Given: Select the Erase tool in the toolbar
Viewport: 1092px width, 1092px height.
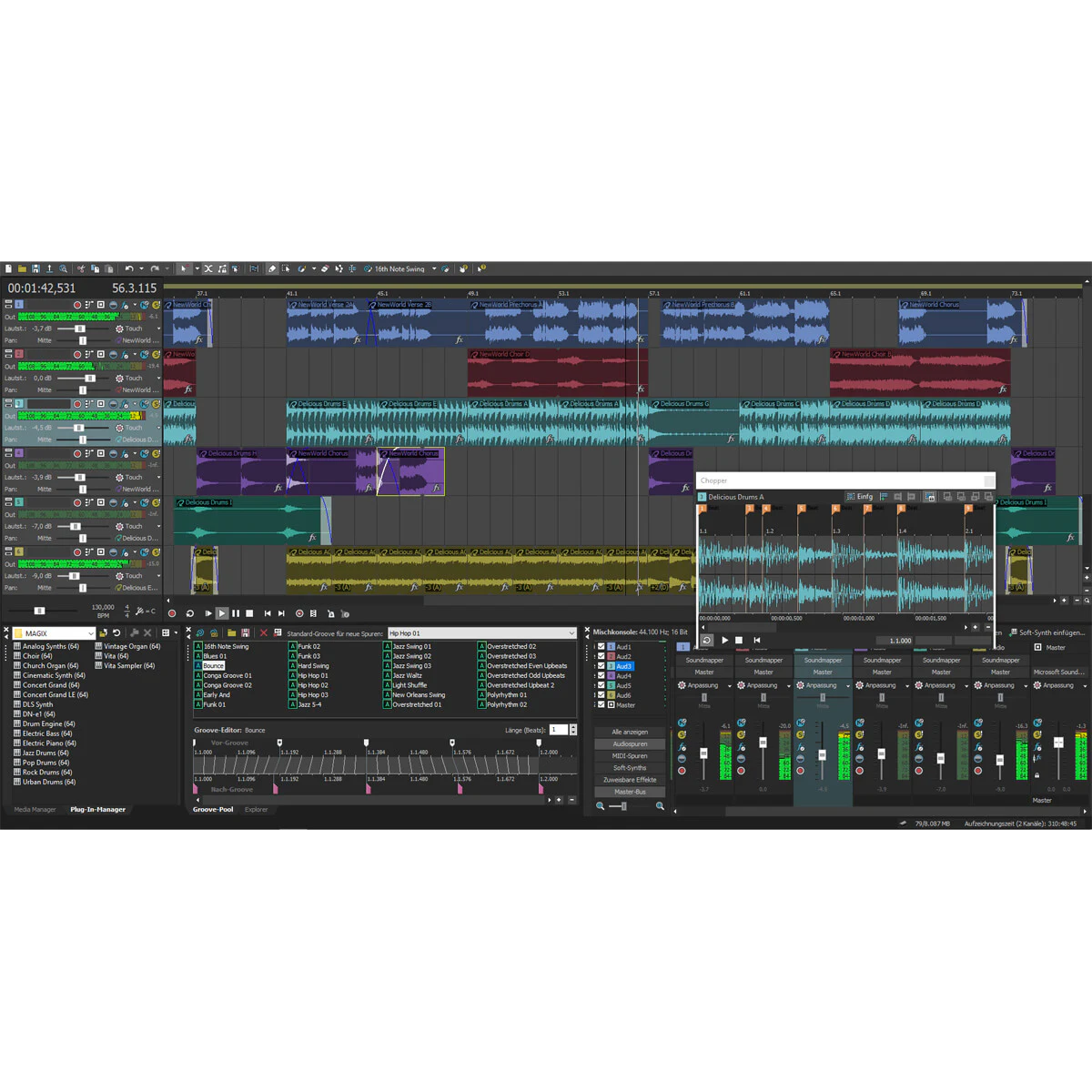Looking at the screenshot, I should 324,268.
